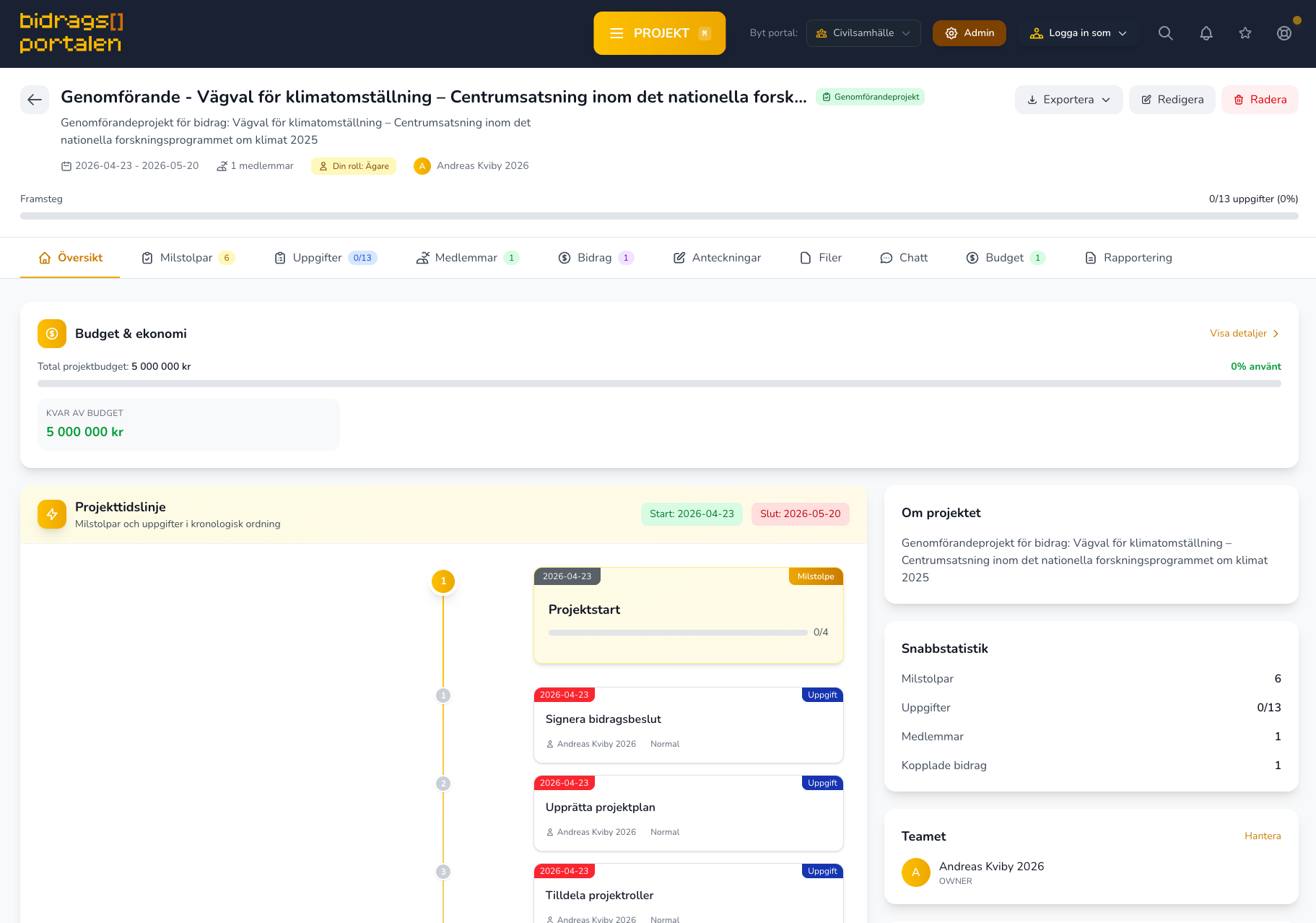Click the Projektstart 0/4 progress bar
The width and height of the screenshot is (1316, 923).
click(678, 633)
